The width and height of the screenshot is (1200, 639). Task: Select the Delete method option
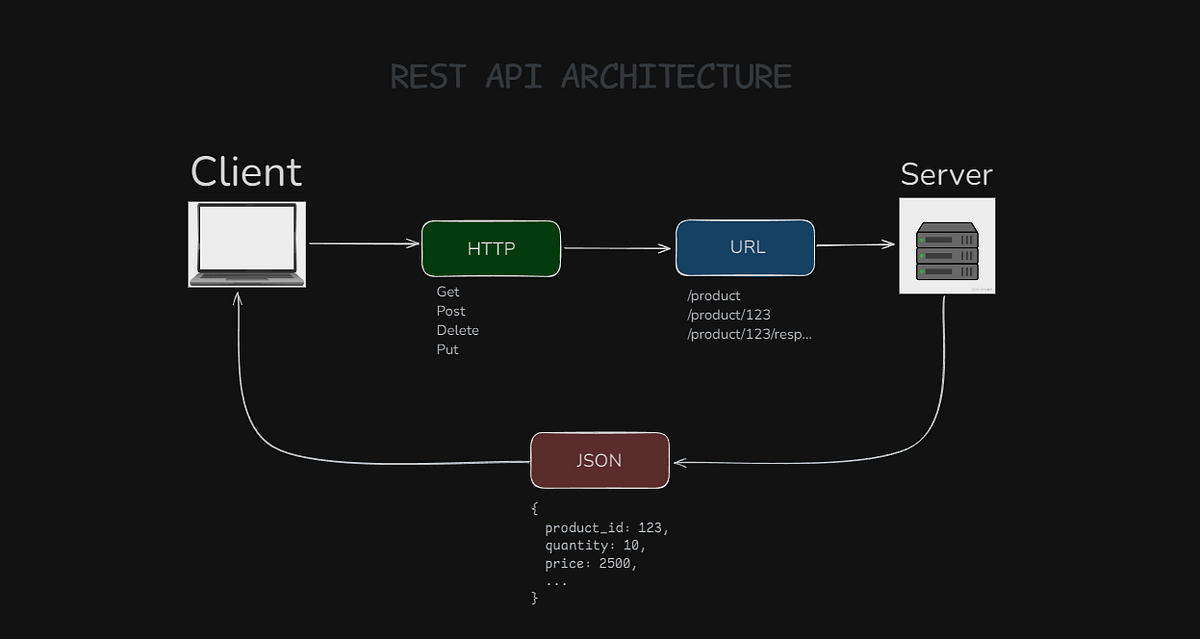(458, 330)
